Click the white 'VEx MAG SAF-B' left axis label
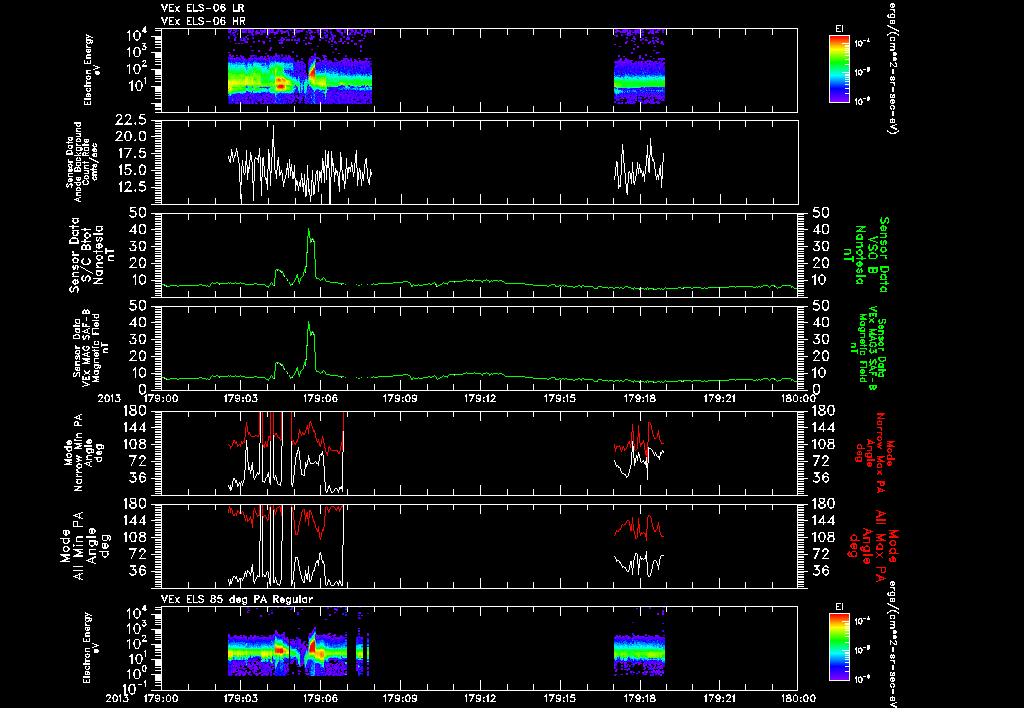 (90, 349)
